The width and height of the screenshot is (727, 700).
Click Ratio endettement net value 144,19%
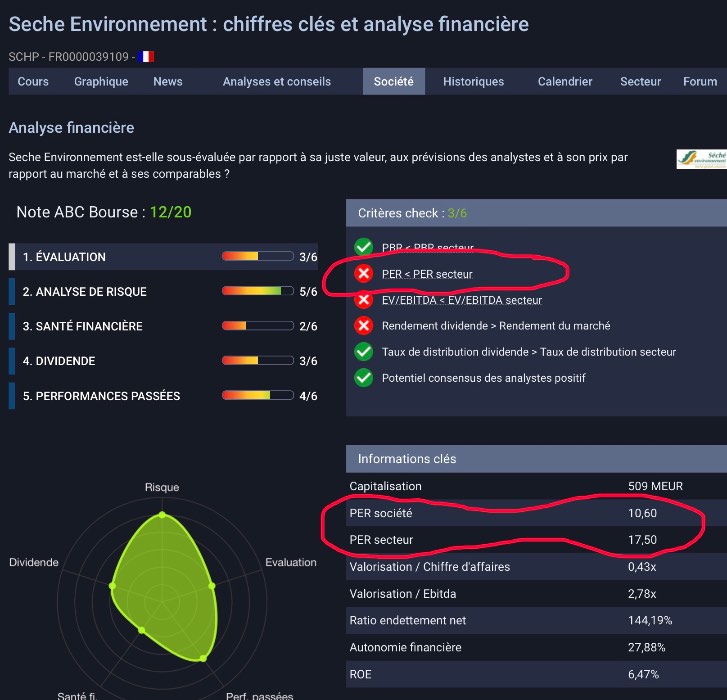click(x=650, y=620)
